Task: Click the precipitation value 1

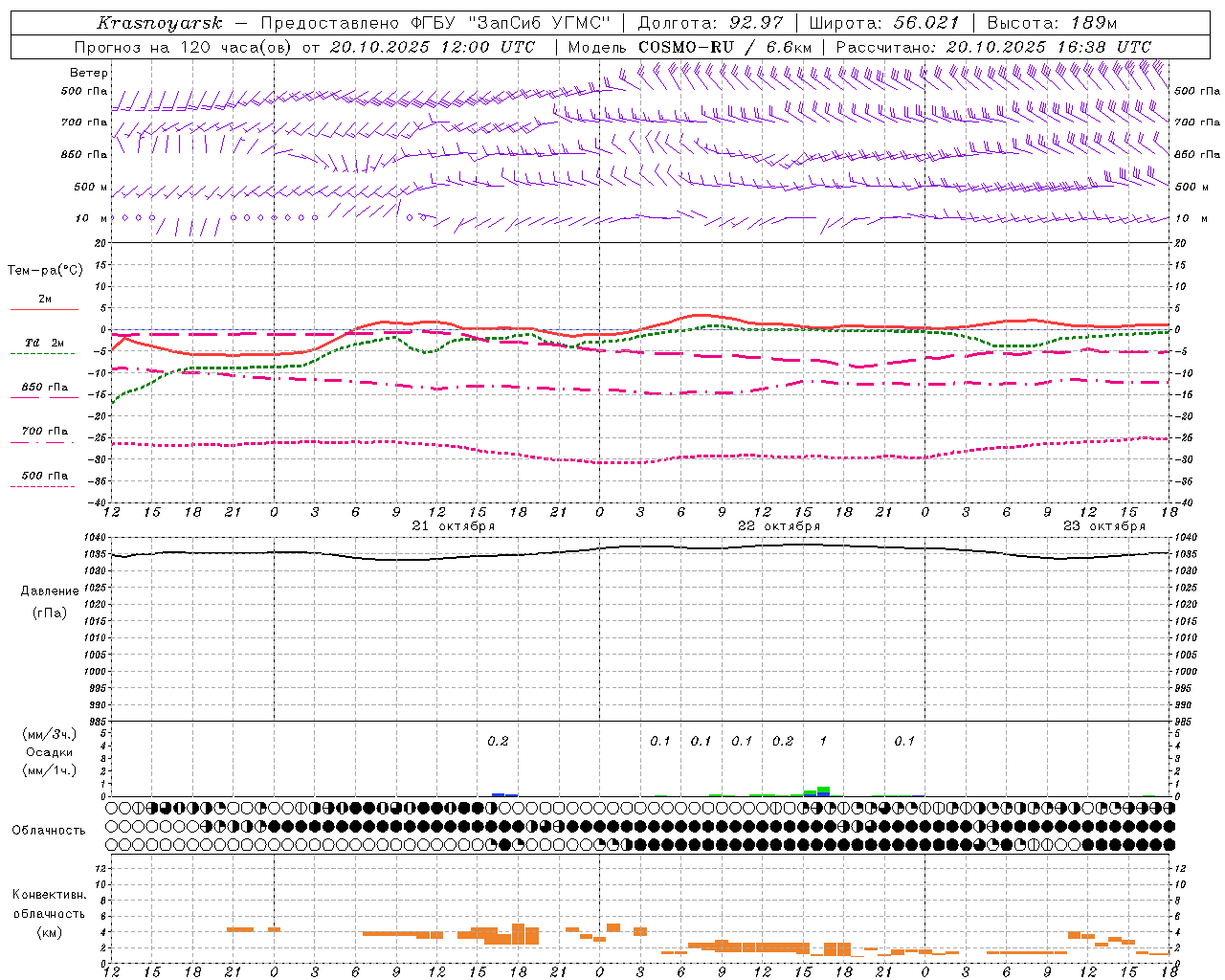Action: 823,741
